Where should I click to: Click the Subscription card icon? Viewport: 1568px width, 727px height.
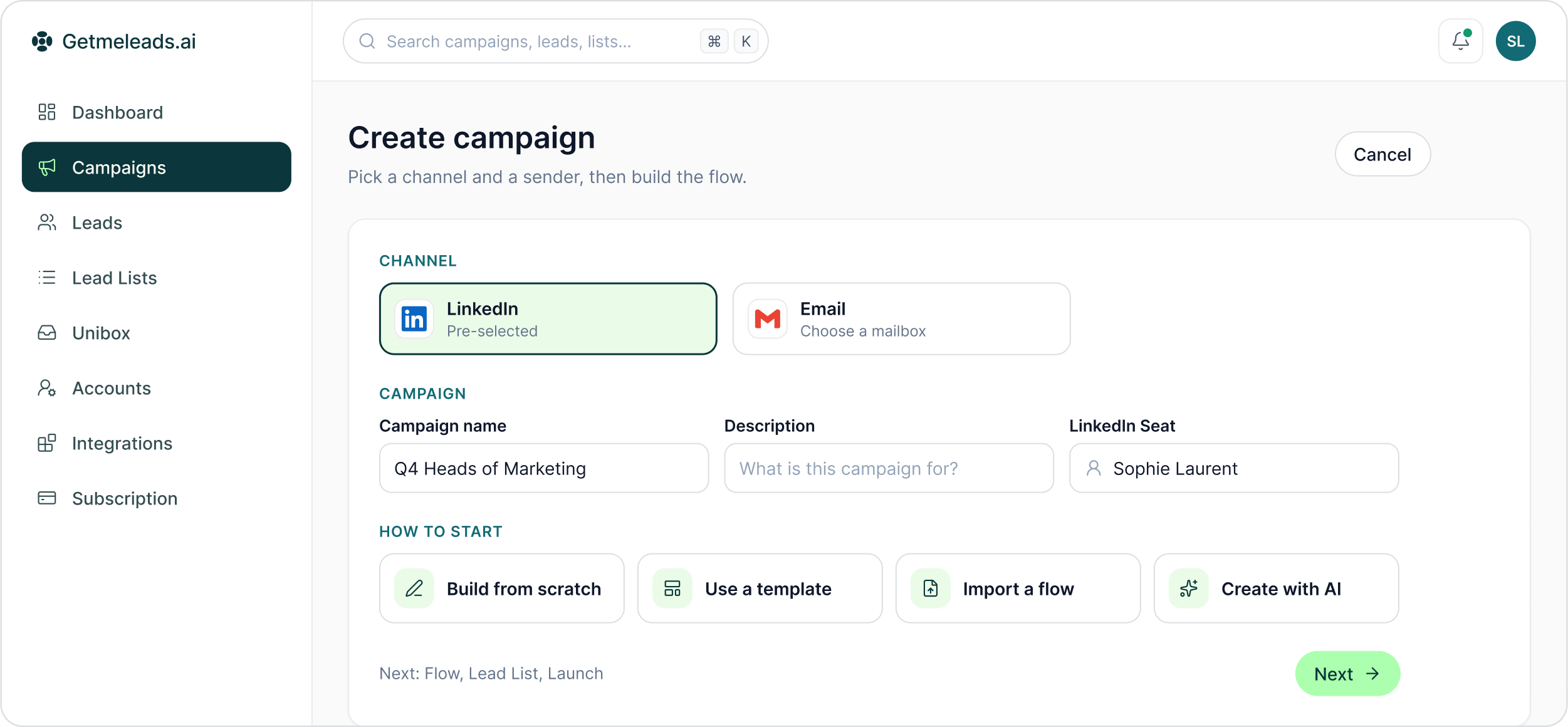click(x=47, y=498)
